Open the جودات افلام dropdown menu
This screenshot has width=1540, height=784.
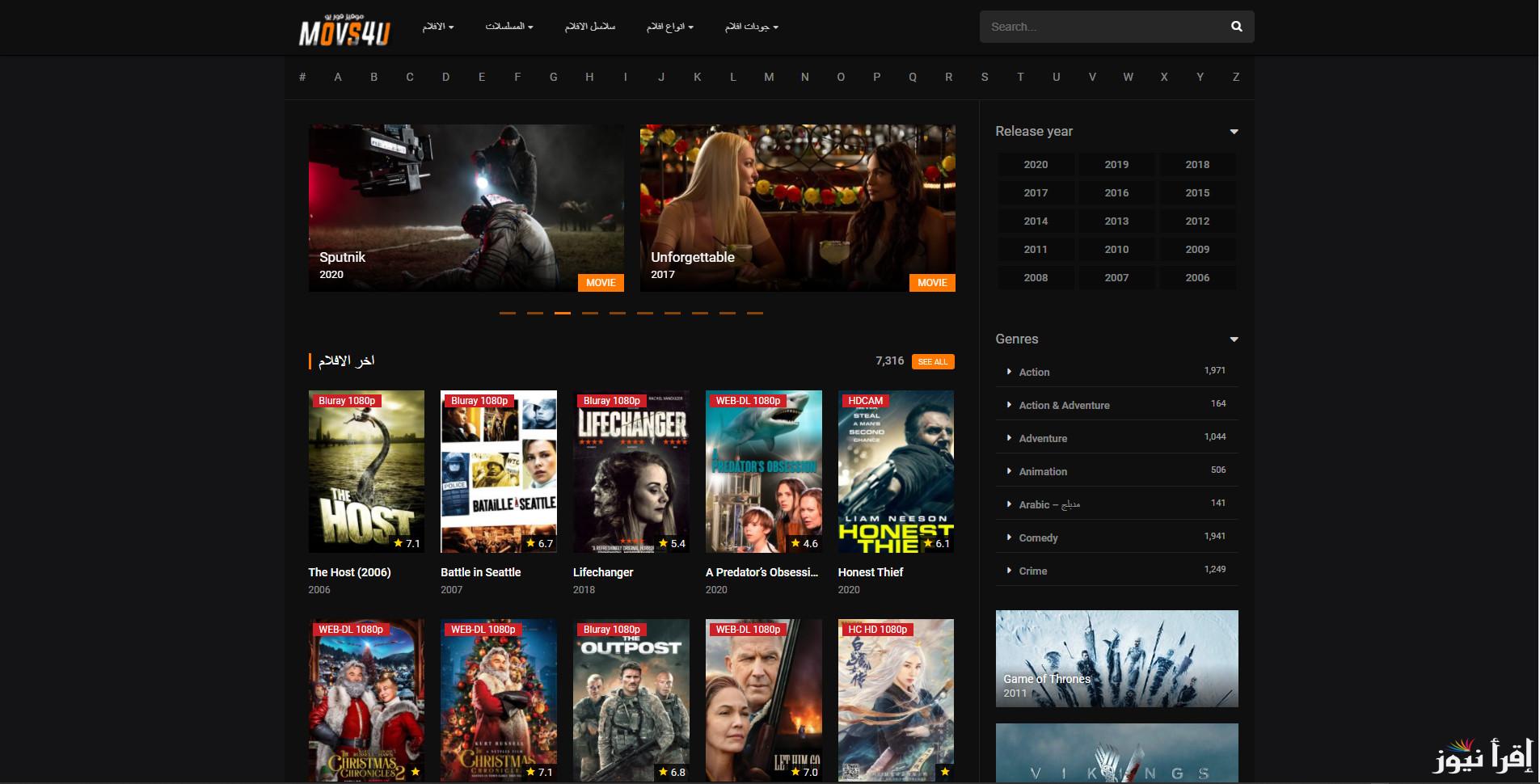[752, 27]
